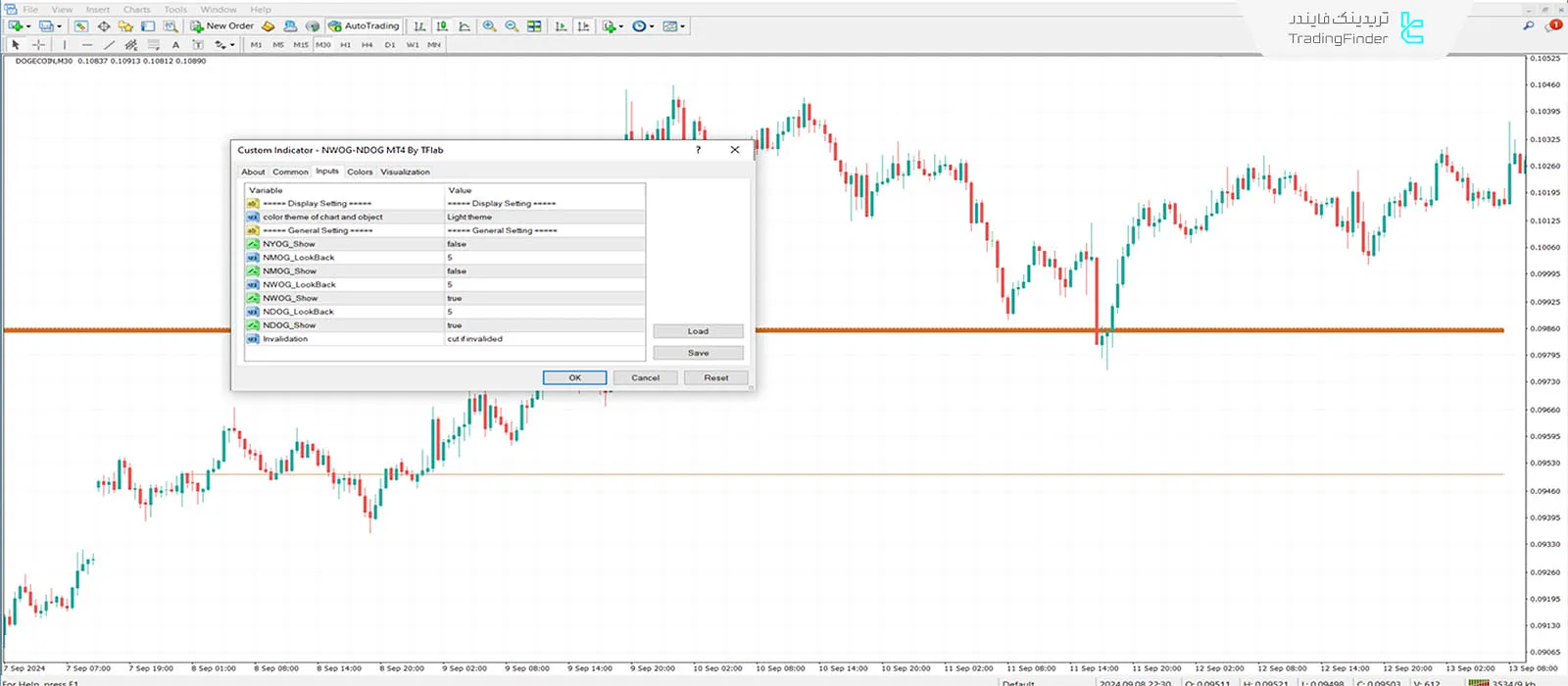Toggle the NWOG_Show true value
Image resolution: width=1568 pixels, height=686 pixels.
click(544, 298)
